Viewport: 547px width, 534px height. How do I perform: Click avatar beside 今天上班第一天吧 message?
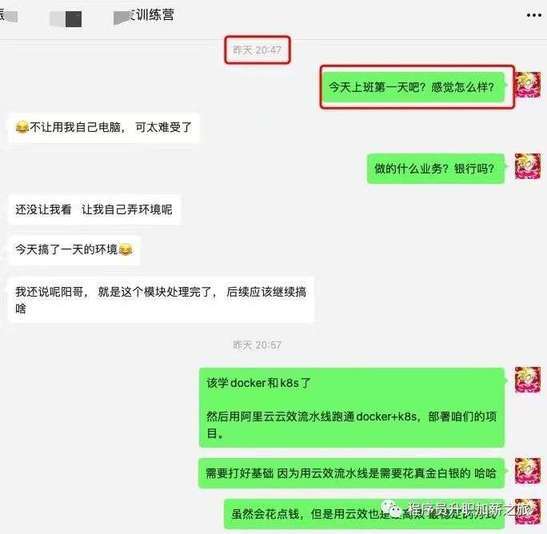[x=528, y=85]
